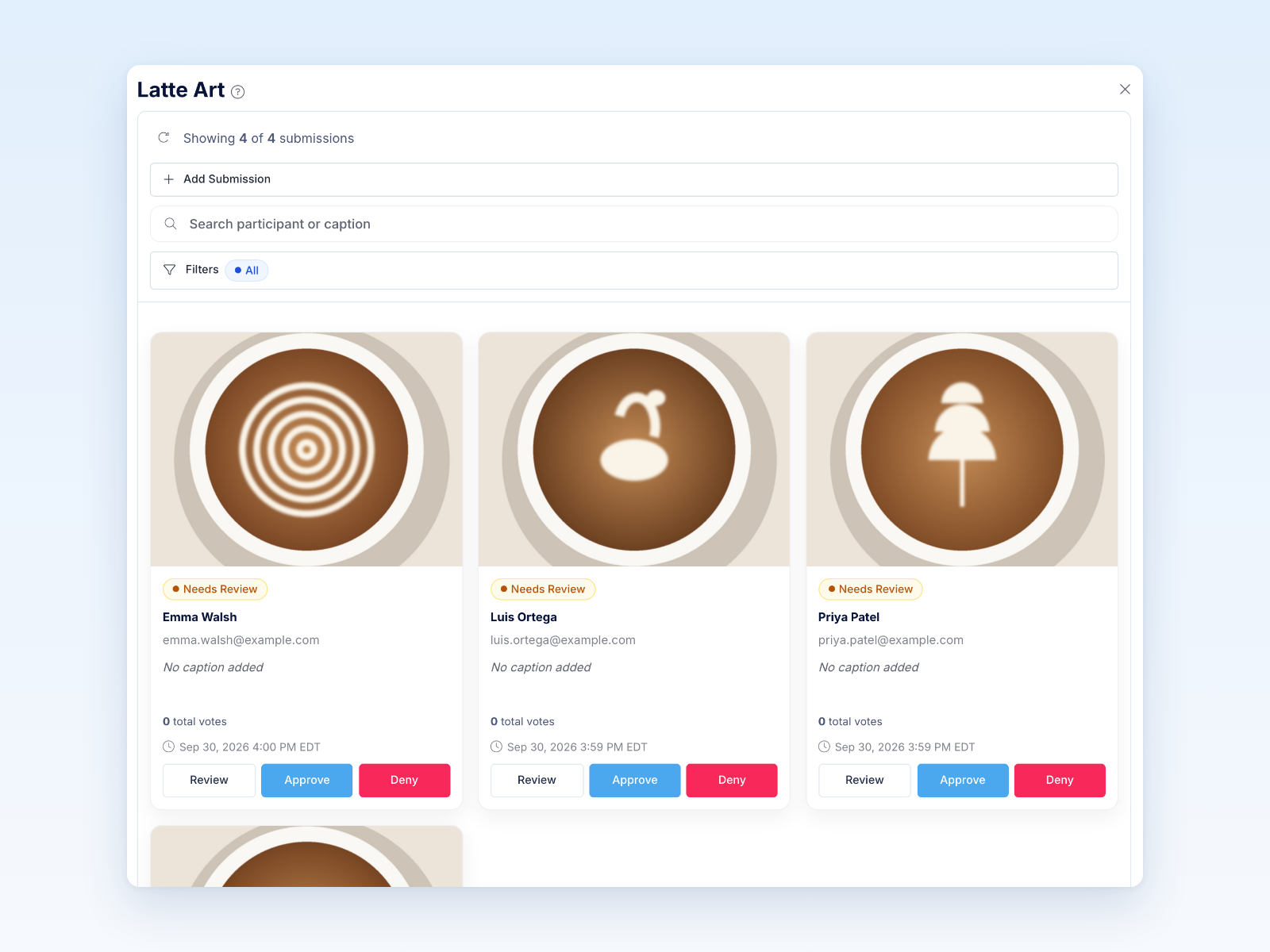Approve Priya Patel's submission

pos(963,781)
